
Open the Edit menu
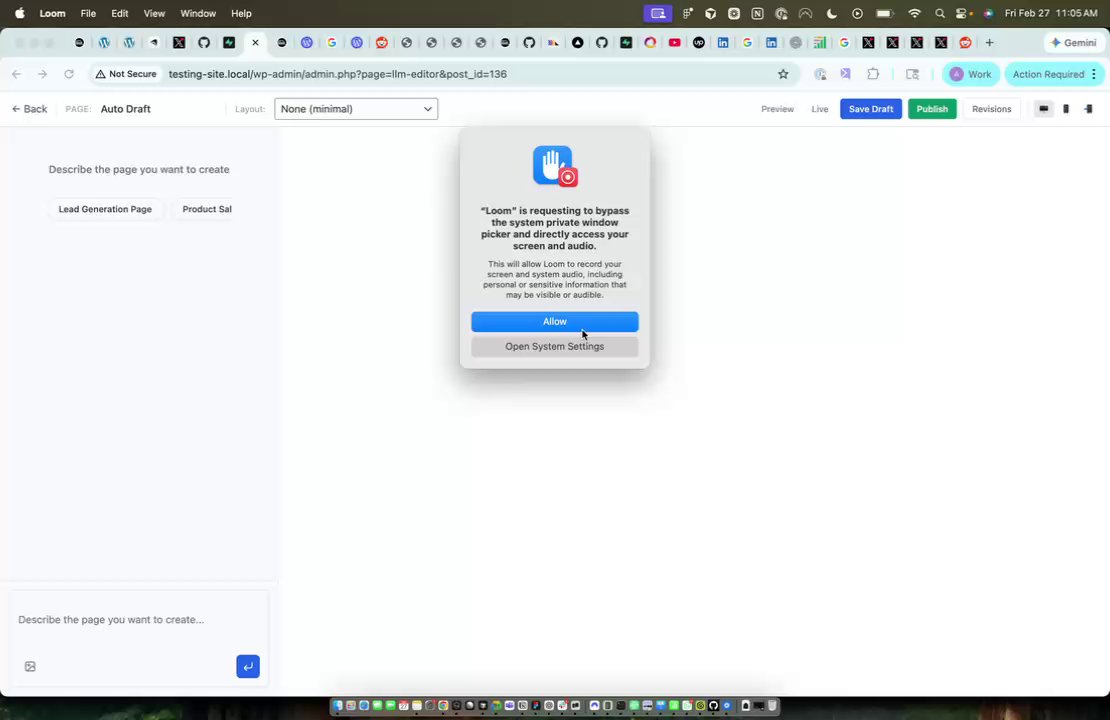coord(120,13)
